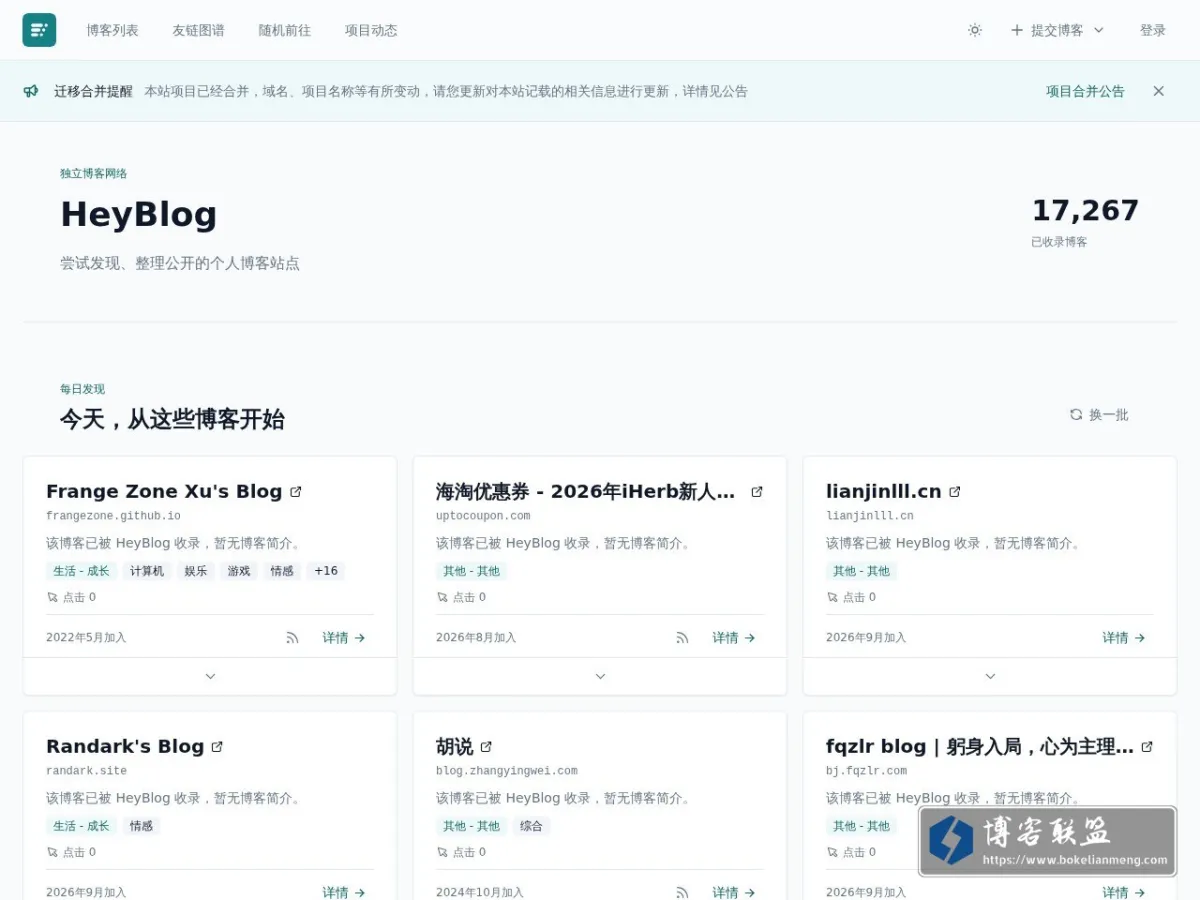Click fqzlr blog title
The height and width of the screenshot is (900, 1200).
(x=980, y=746)
